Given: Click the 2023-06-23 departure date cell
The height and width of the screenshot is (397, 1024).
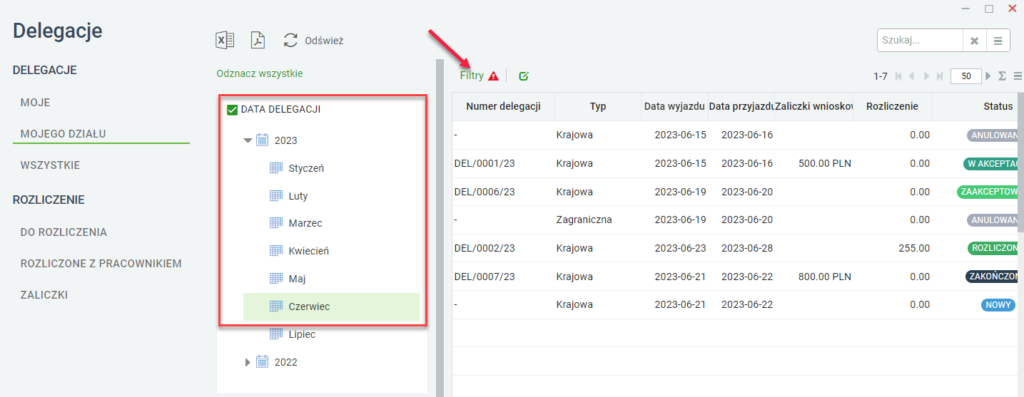Looking at the screenshot, I should (675, 248).
